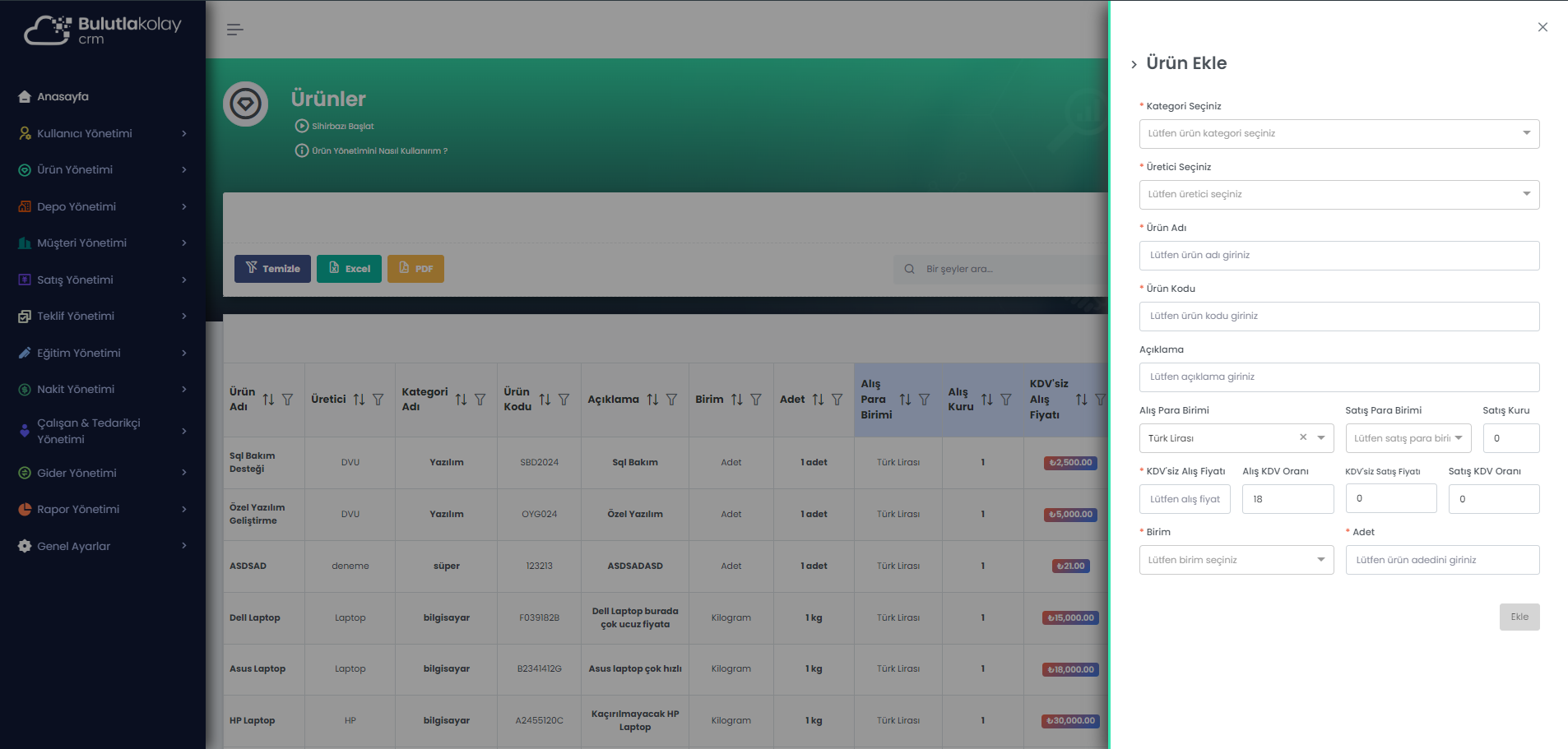Clear the selected Türk Lirası currency

tap(1303, 437)
